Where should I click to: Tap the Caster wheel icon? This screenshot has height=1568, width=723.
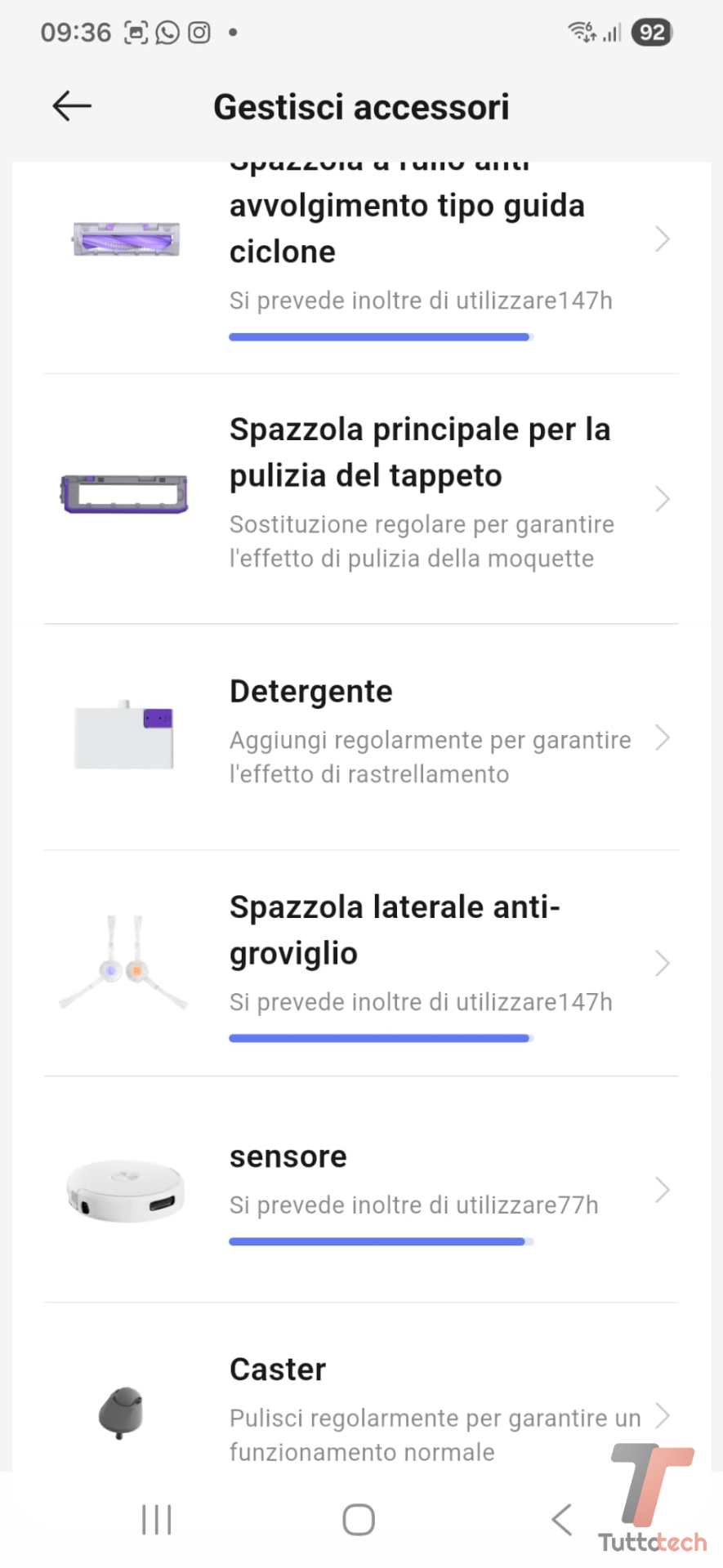coord(121,1412)
